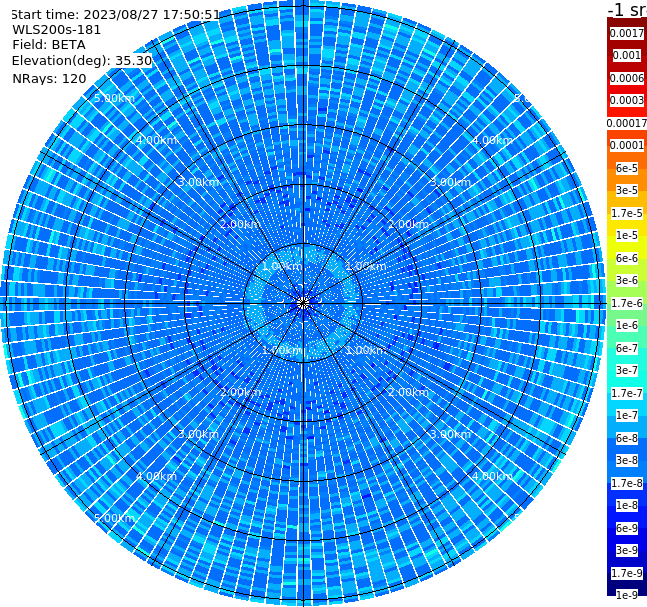Click the 1e-9 colorbar minimum label
This screenshot has width=647, height=607.
point(627,595)
